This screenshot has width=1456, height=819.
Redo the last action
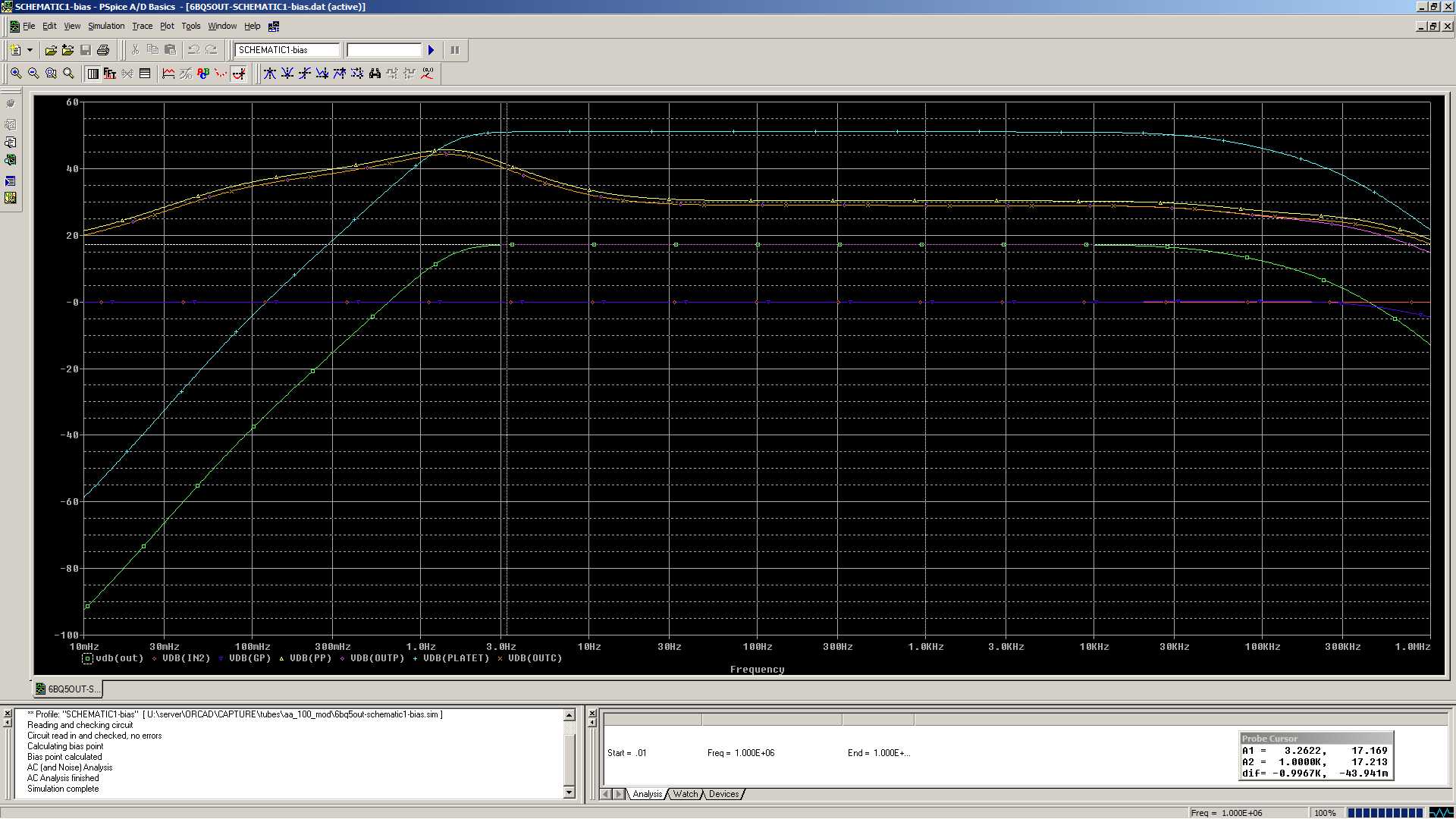(x=211, y=50)
